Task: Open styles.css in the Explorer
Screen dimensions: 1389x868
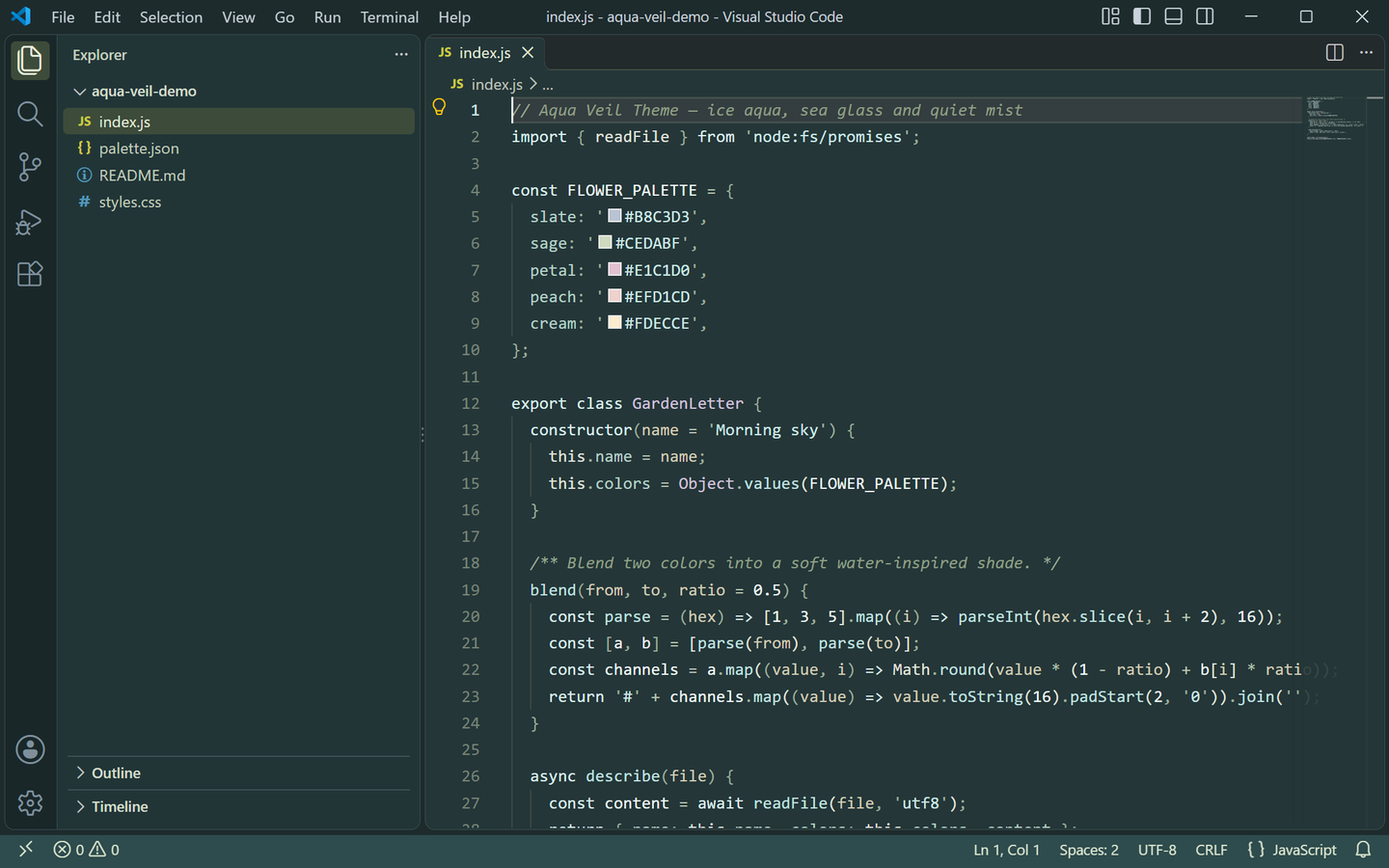Action: pyautogui.click(x=239, y=203)
